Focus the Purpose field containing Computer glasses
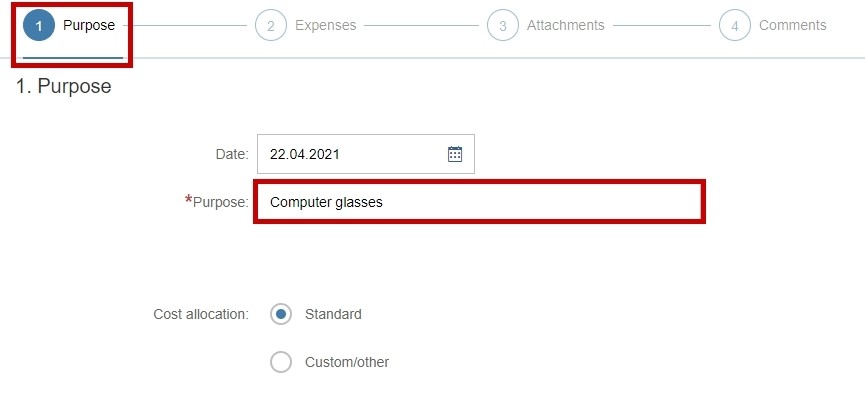The width and height of the screenshot is (865, 401). coord(479,202)
